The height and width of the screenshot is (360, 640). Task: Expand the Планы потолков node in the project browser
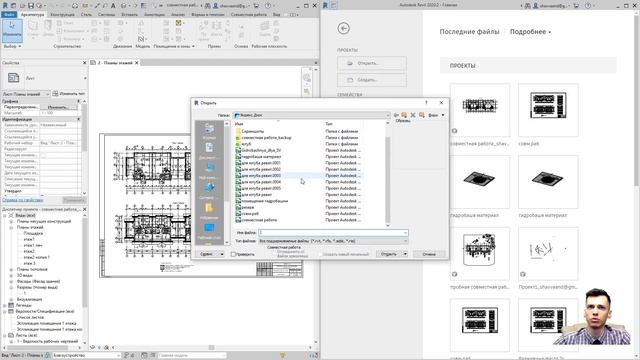click(x=11, y=269)
